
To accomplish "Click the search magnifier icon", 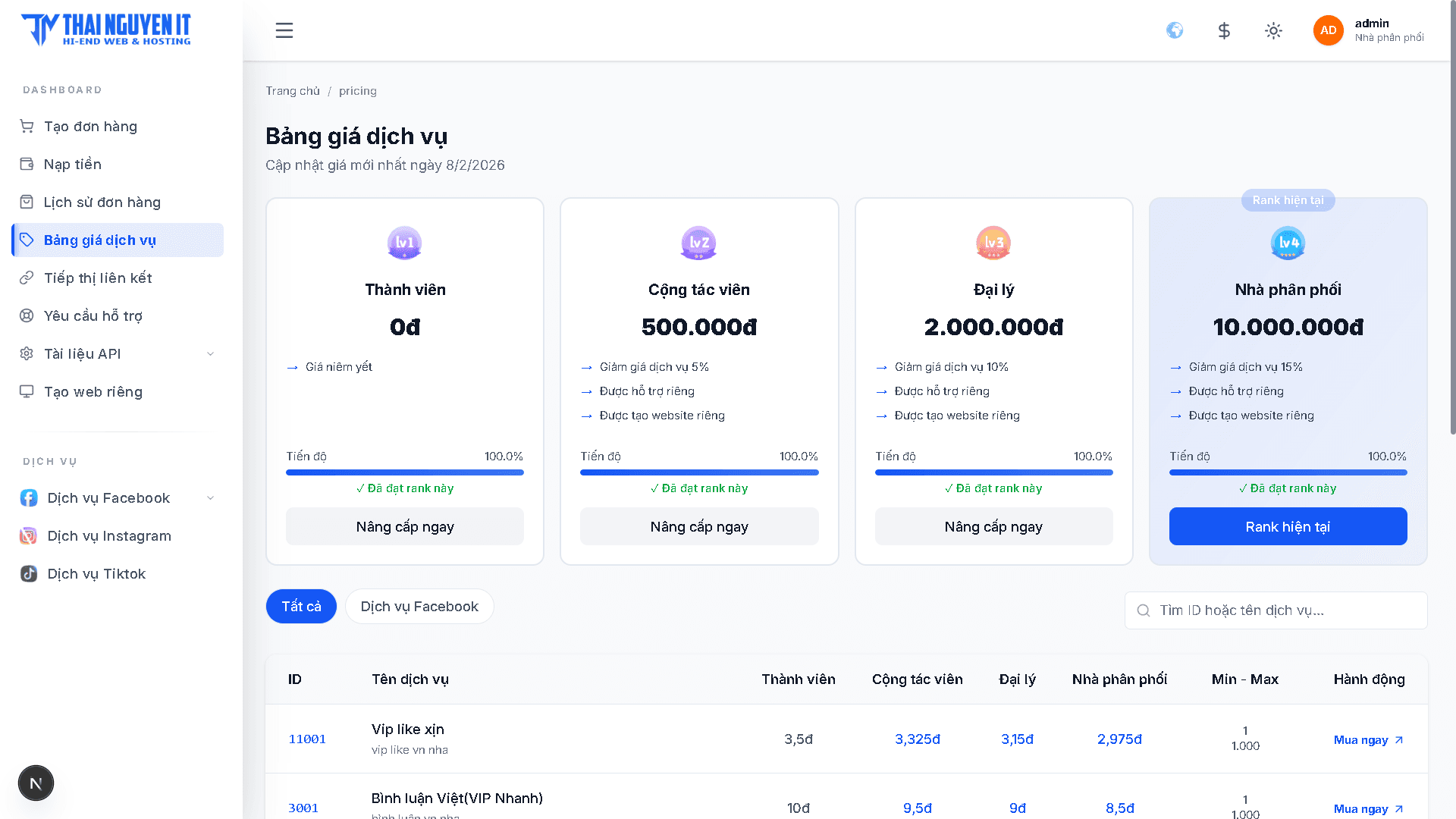I will point(1144,610).
